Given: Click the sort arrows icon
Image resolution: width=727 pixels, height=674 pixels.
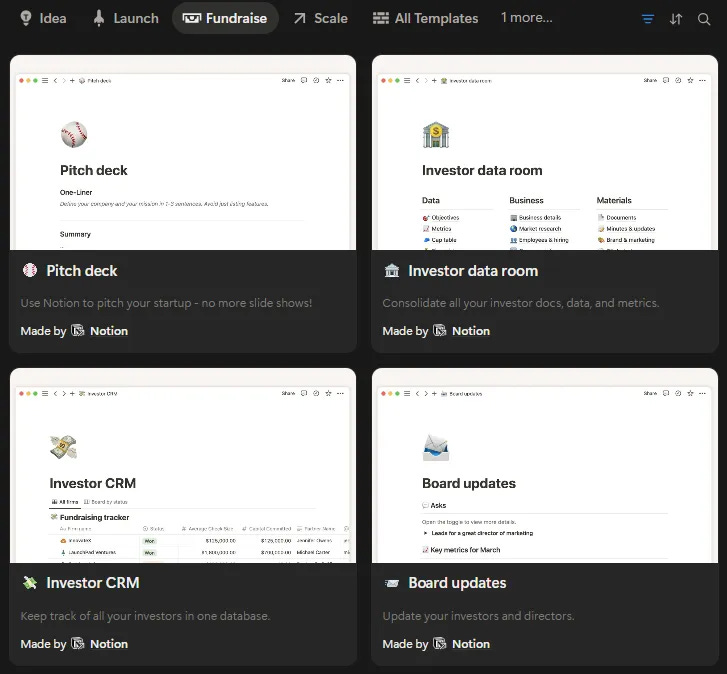Looking at the screenshot, I should (x=676, y=19).
